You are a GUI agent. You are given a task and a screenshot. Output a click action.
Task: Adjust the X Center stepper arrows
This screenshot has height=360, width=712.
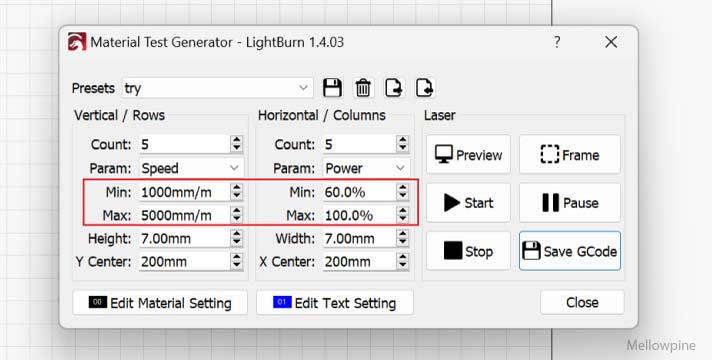pos(402,261)
